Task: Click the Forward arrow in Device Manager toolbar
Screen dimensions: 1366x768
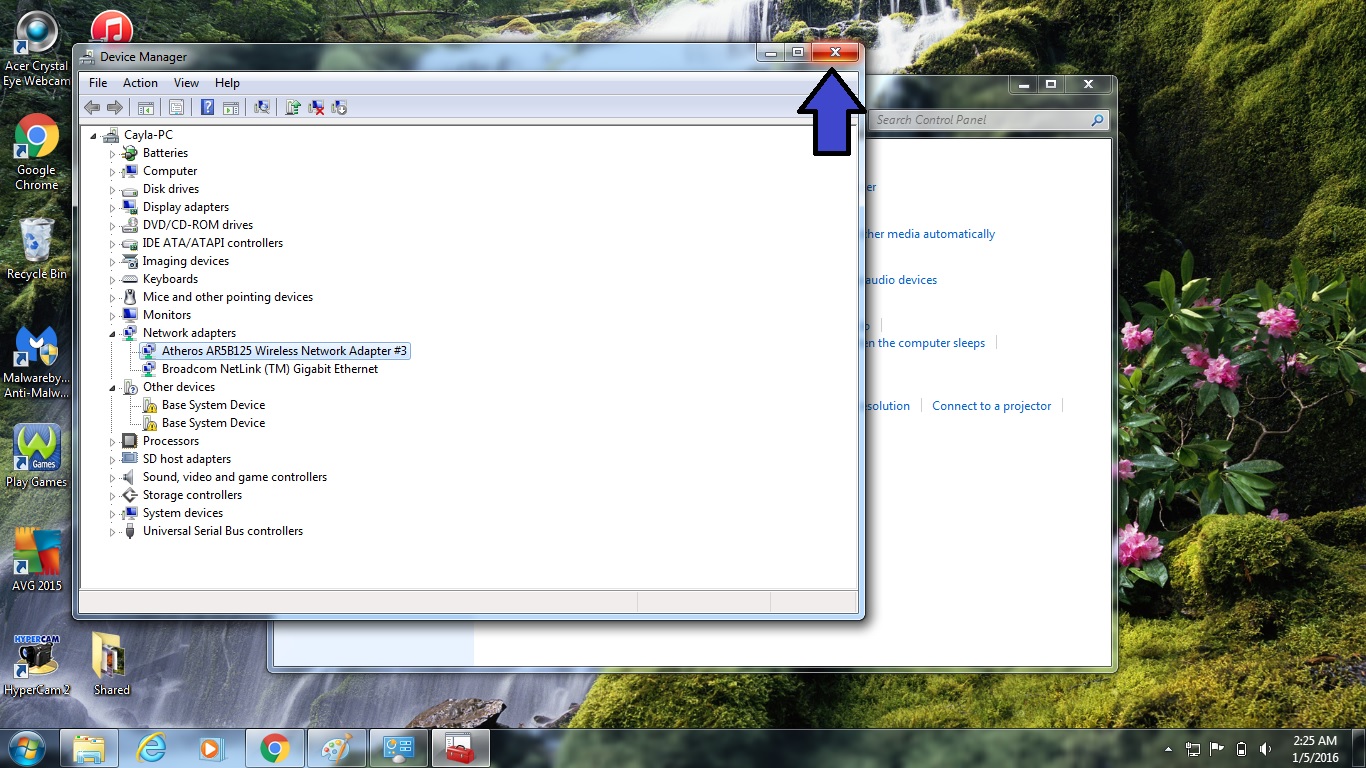Action: point(115,108)
